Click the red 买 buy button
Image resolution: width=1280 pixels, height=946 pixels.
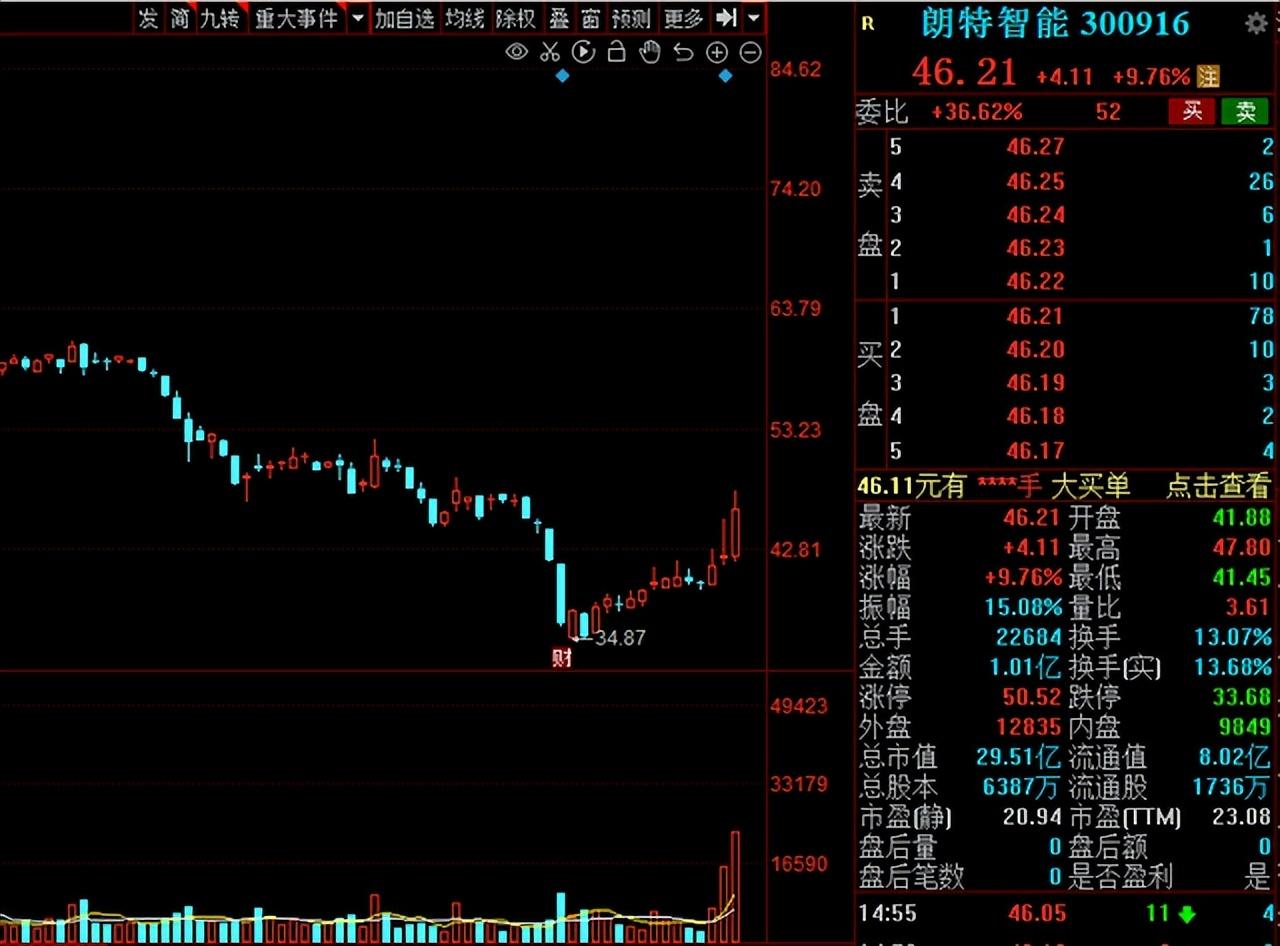pos(1192,112)
